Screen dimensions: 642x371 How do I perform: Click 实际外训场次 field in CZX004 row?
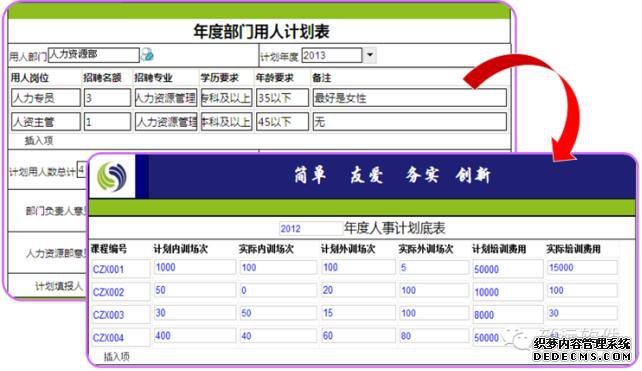click(x=434, y=336)
